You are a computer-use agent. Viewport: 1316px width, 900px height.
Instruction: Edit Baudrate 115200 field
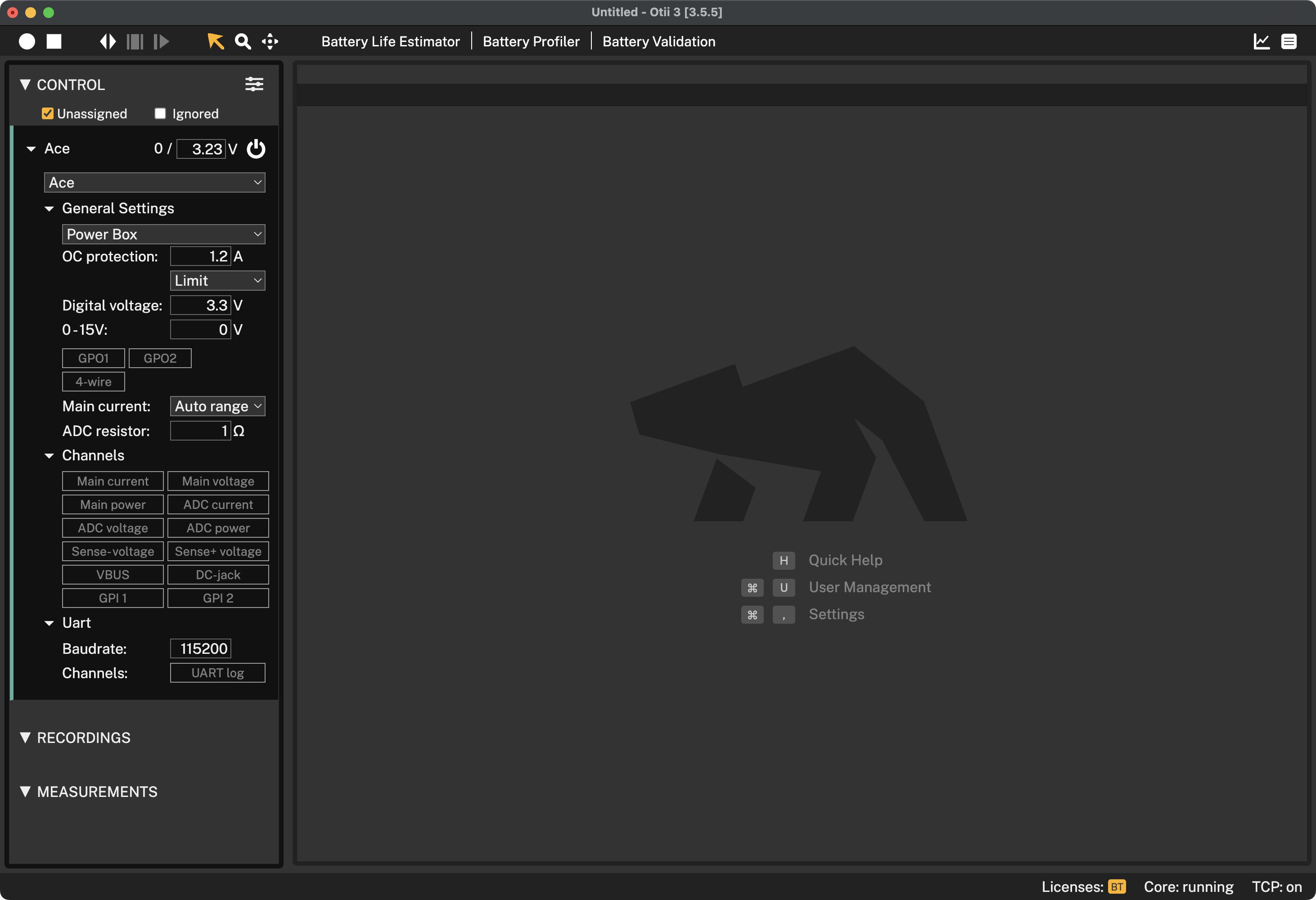tap(200, 649)
